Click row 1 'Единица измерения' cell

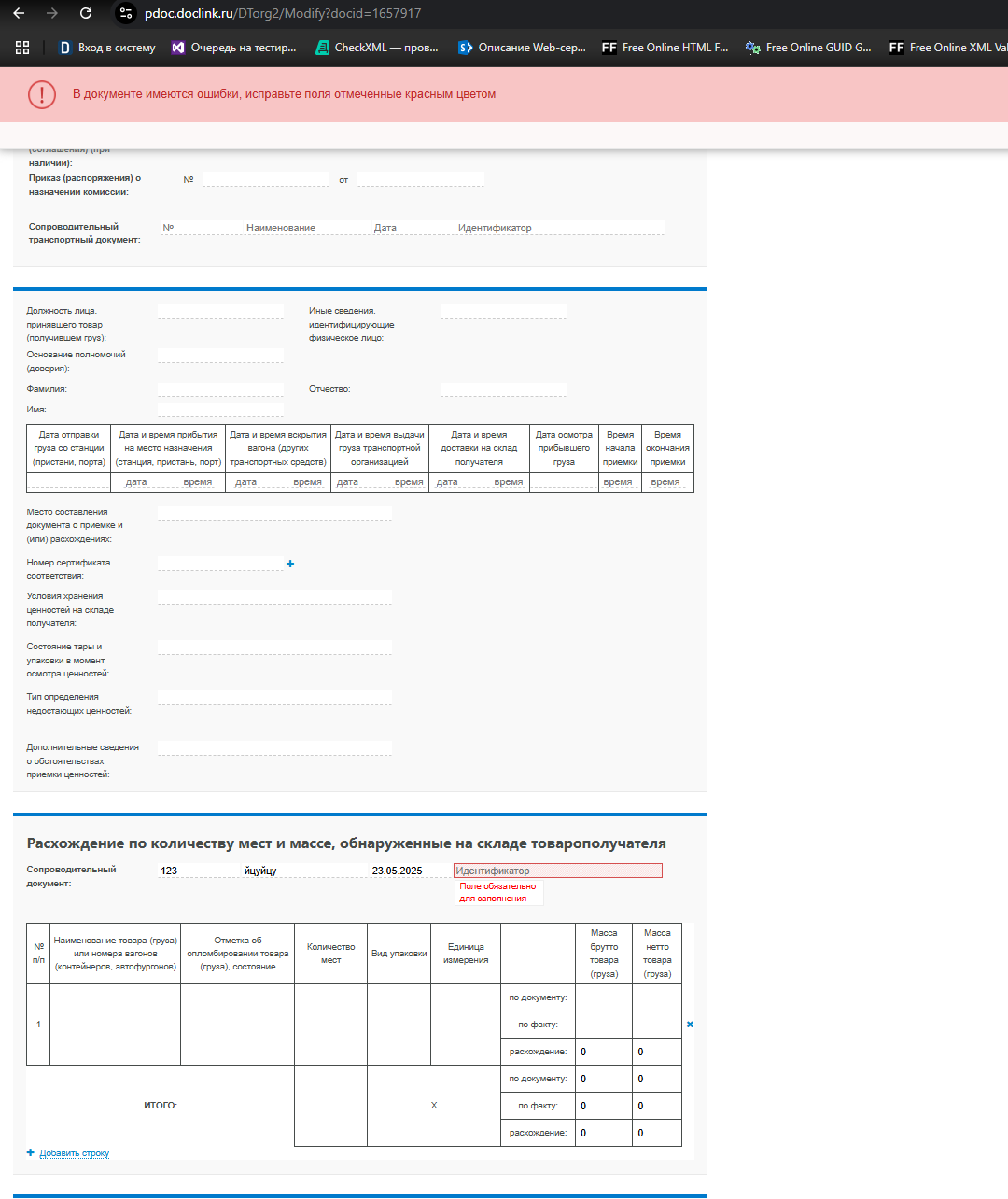(x=466, y=1025)
